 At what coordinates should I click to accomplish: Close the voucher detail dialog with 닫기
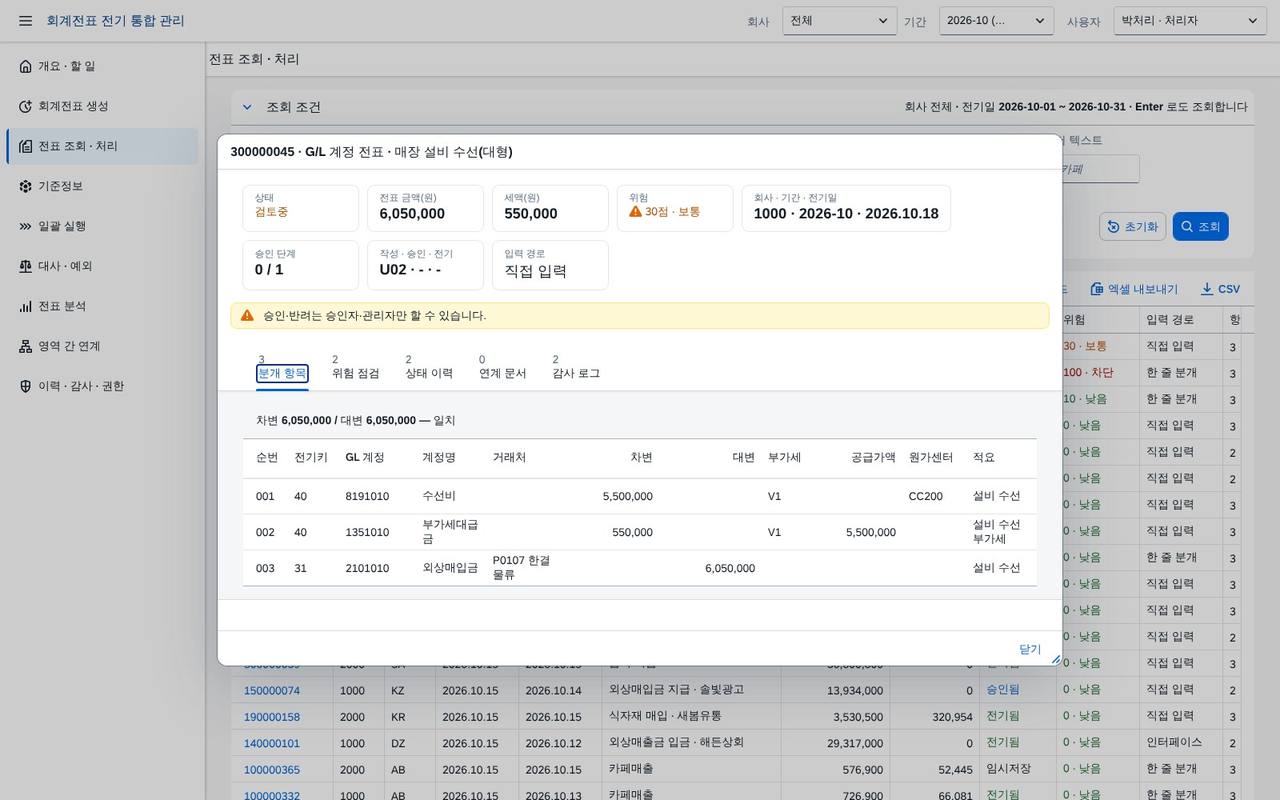(1030, 649)
